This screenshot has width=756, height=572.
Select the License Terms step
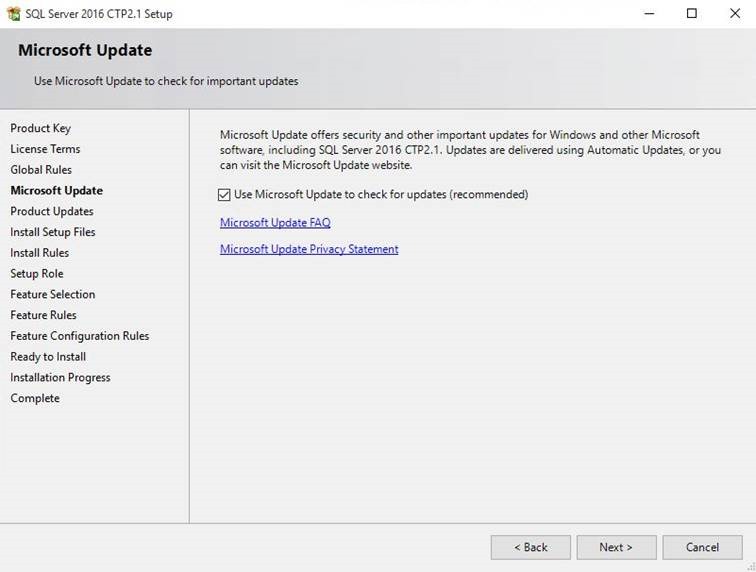click(x=45, y=149)
